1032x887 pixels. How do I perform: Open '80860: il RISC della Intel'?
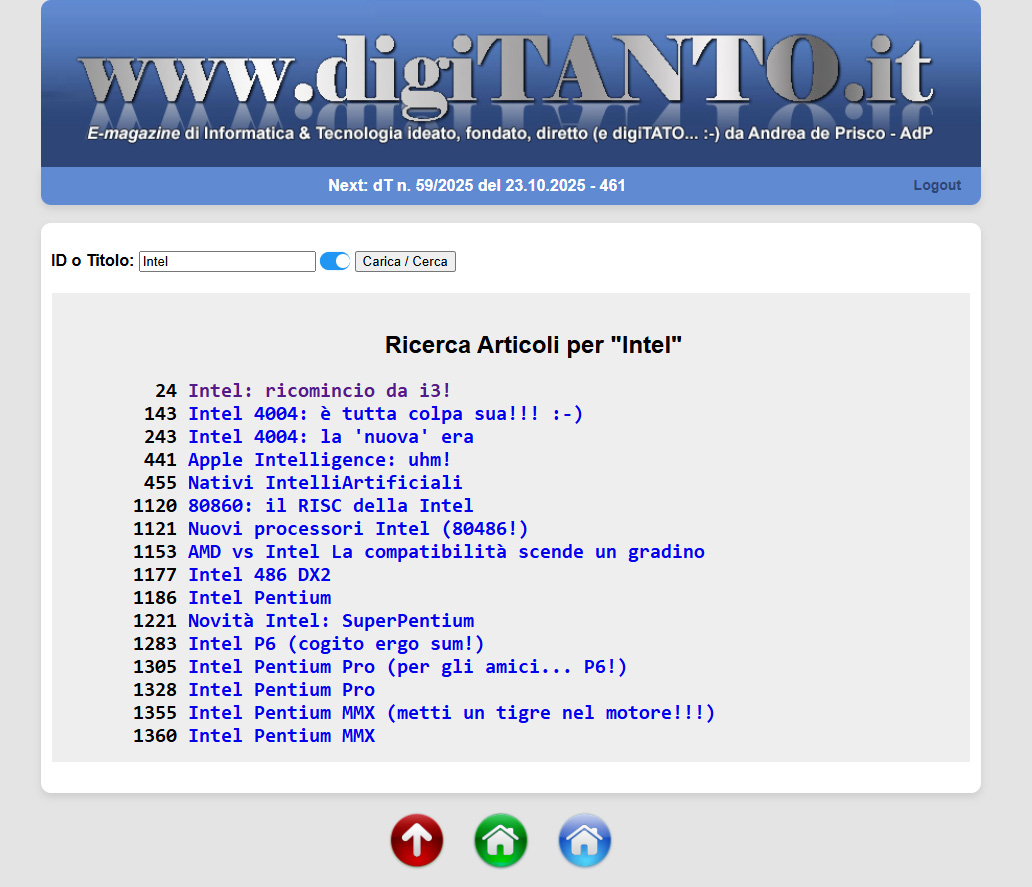[x=331, y=505]
